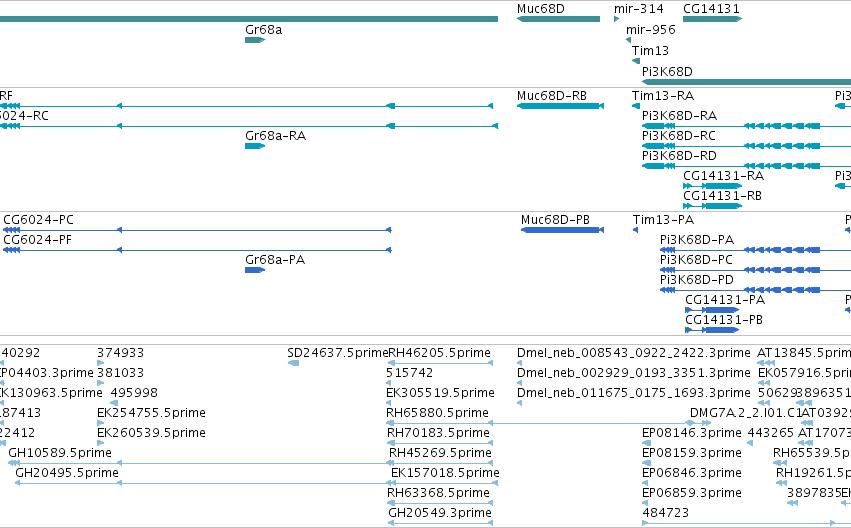Select the RH70183.5prime EST label
The height and width of the screenshot is (528, 851).
439,434
